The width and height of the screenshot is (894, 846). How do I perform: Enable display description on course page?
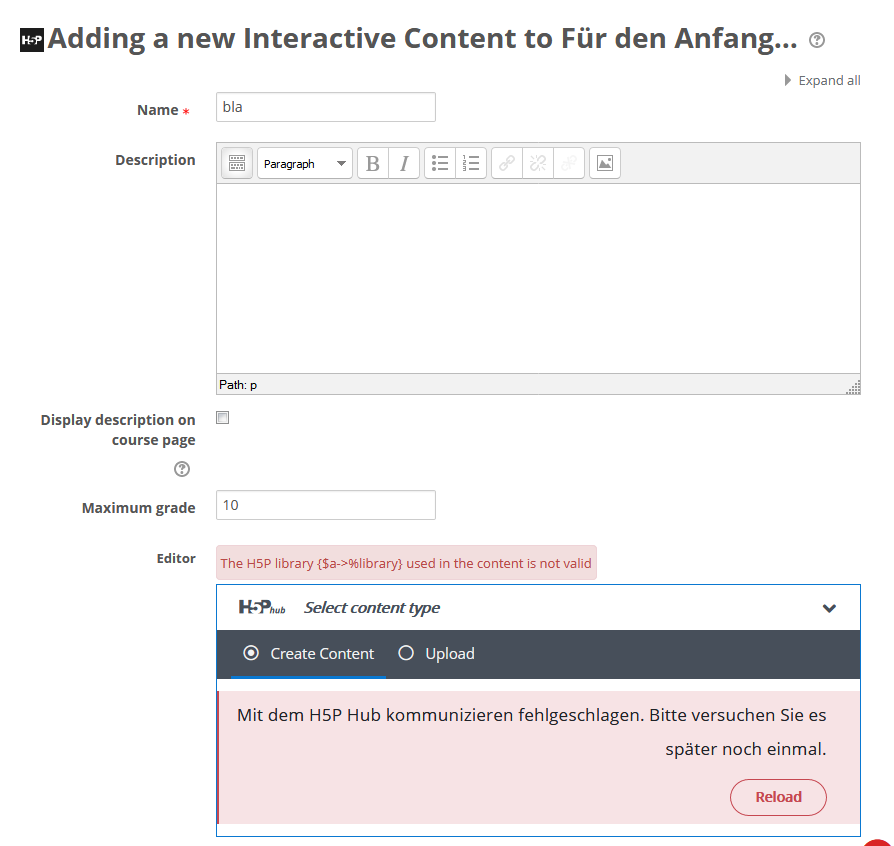click(x=223, y=418)
